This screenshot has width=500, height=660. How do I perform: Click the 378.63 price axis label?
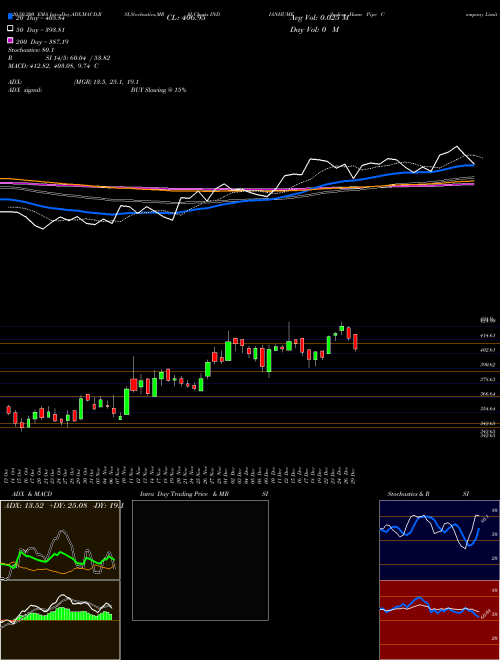488,379
